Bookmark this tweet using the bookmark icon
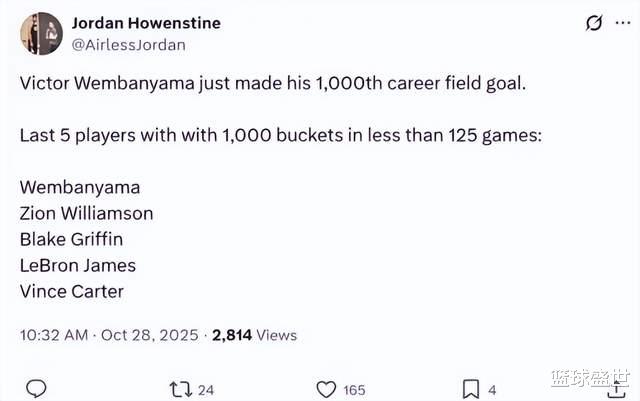The width and height of the screenshot is (640, 401). pos(470,389)
